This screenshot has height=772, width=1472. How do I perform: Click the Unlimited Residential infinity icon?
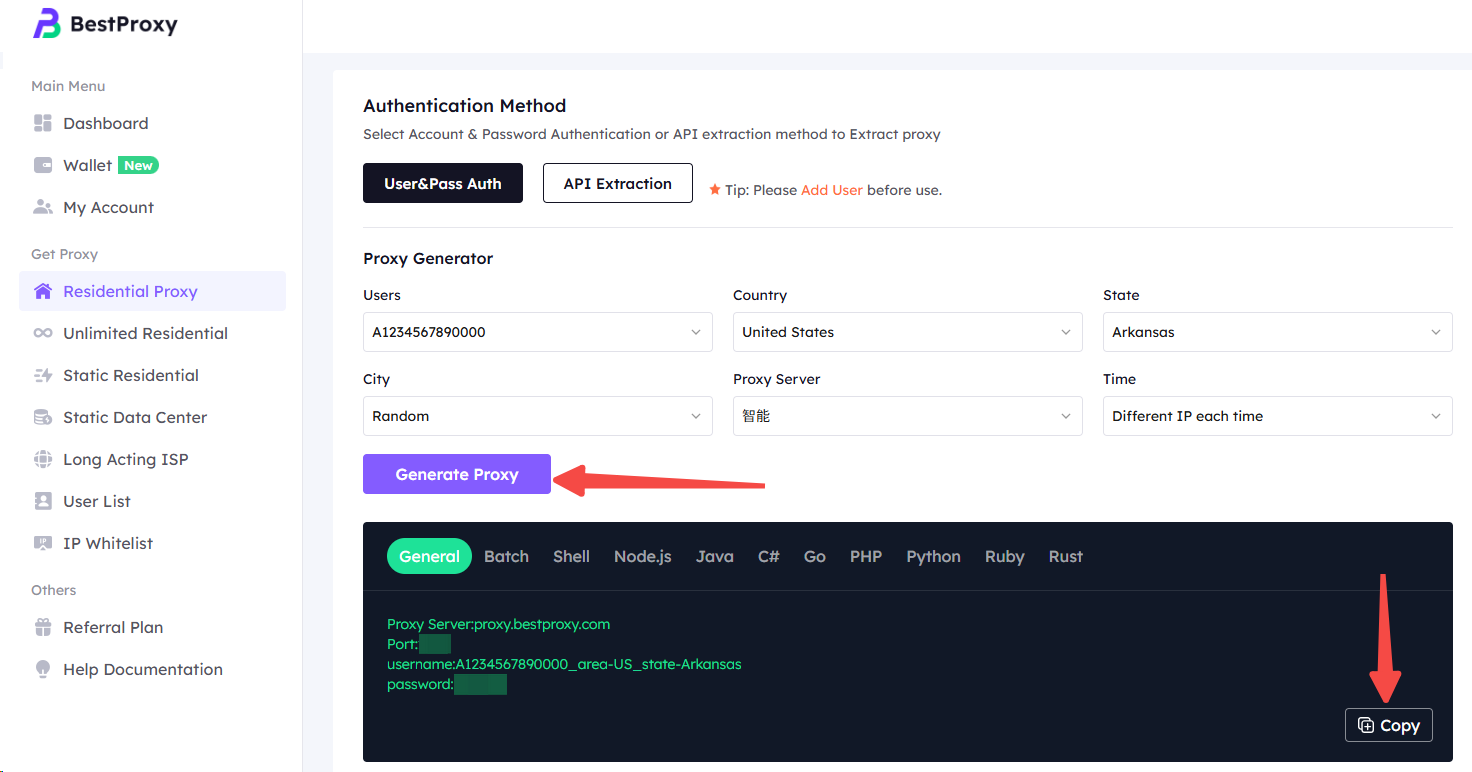(43, 333)
